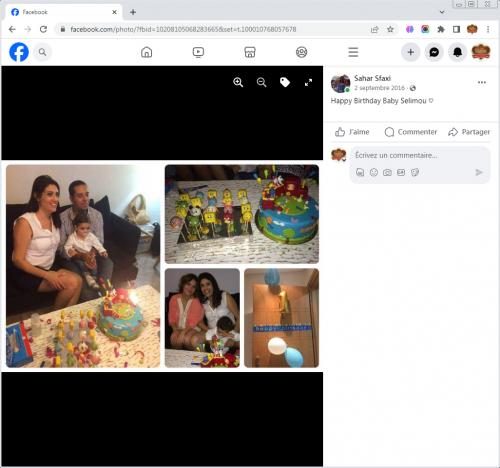This screenshot has height=468, width=500.
Task: Click the site lock icon
Action: point(62,29)
